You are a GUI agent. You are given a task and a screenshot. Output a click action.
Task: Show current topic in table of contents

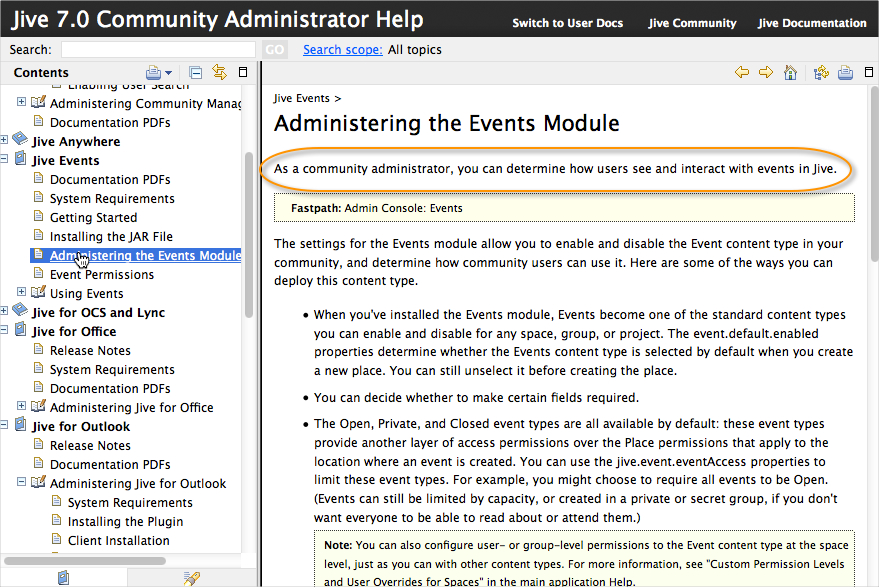(x=821, y=72)
